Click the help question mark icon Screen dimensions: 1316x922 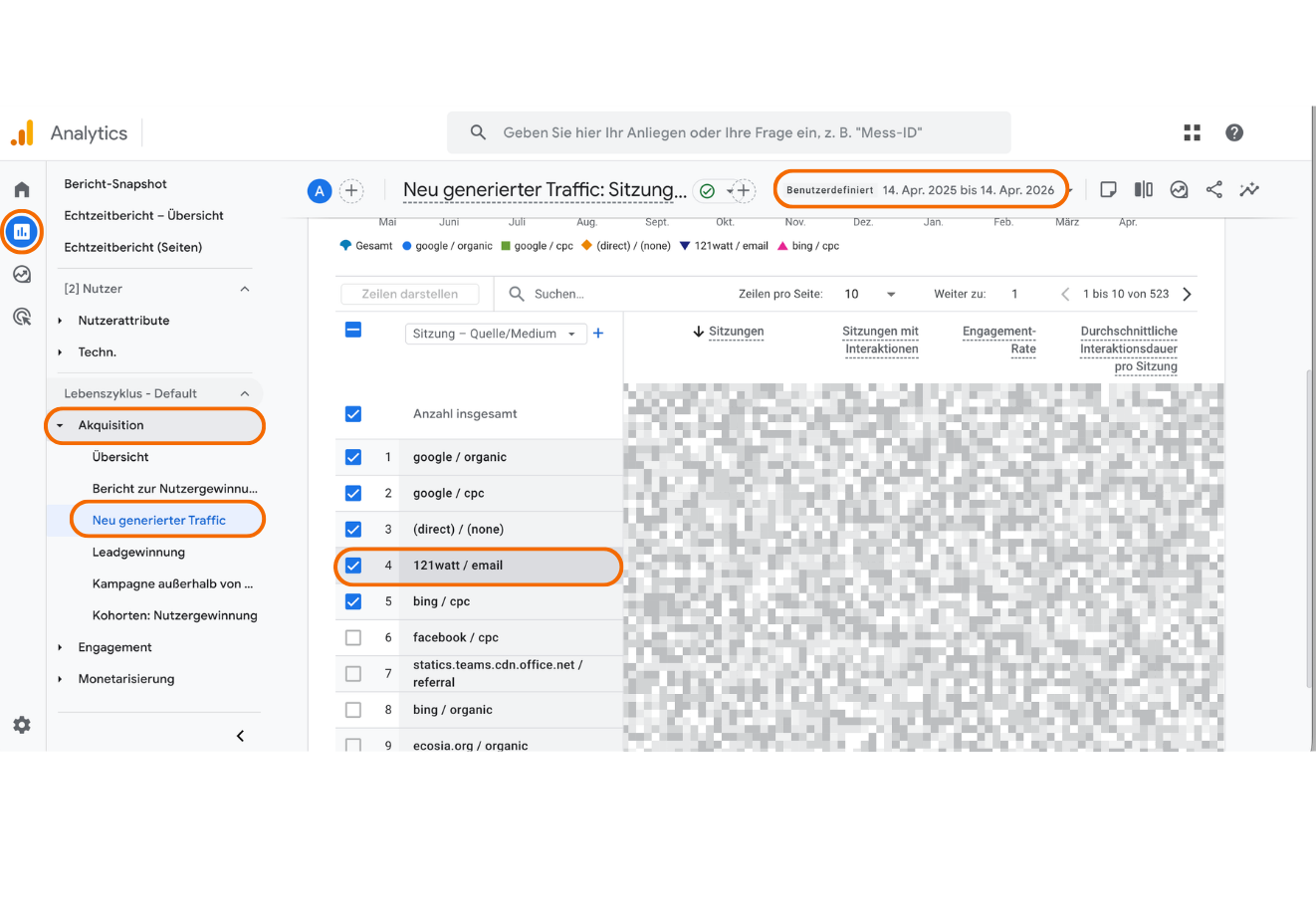(1234, 132)
